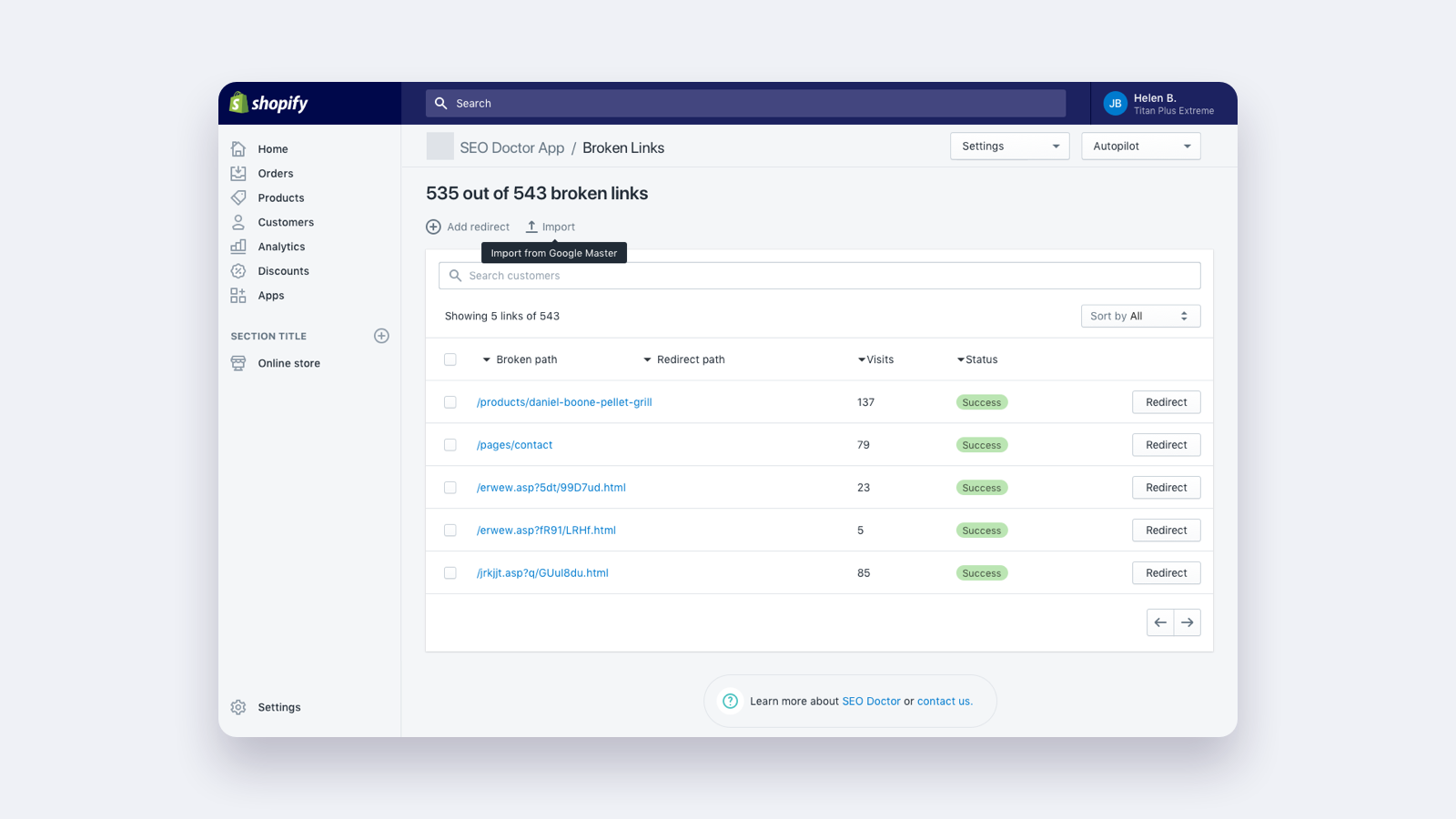
Task: Click the contact us link
Action: click(945, 702)
